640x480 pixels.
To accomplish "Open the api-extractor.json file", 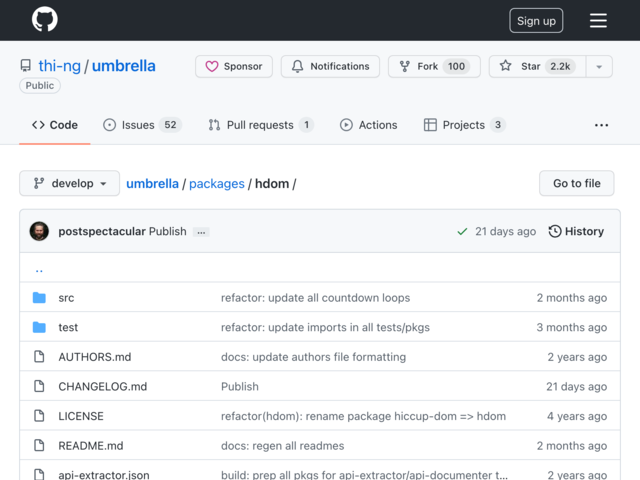I will tap(104, 475).
